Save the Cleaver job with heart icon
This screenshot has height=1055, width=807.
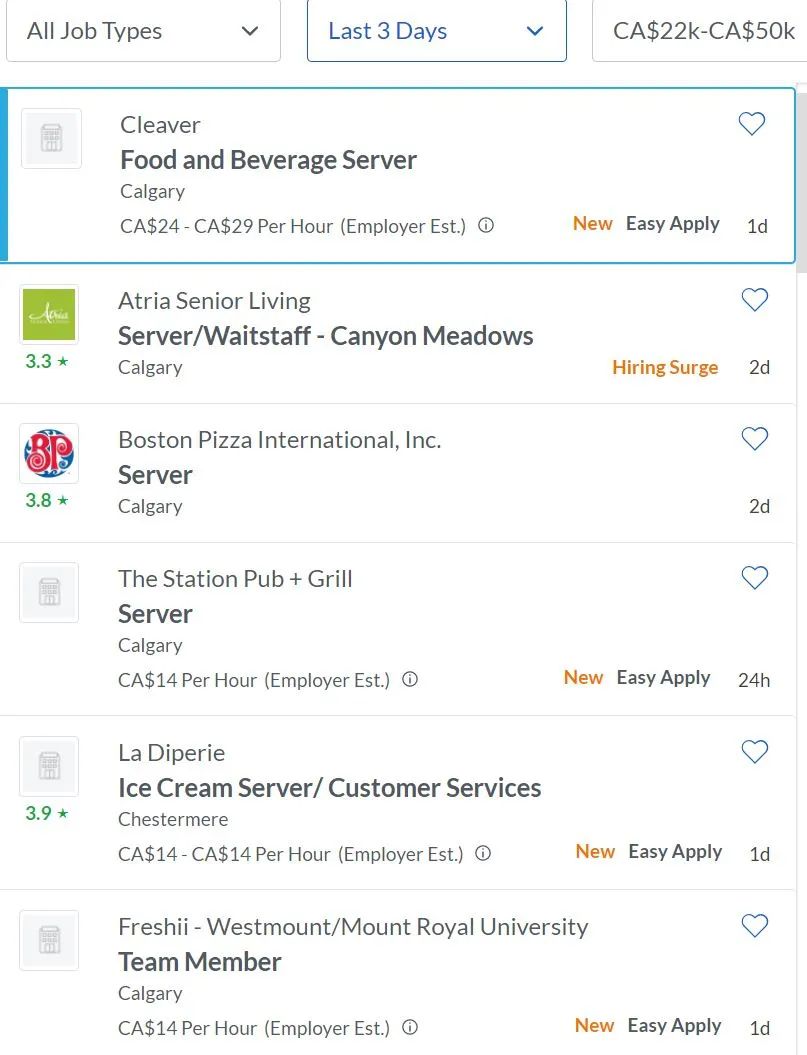point(751,124)
